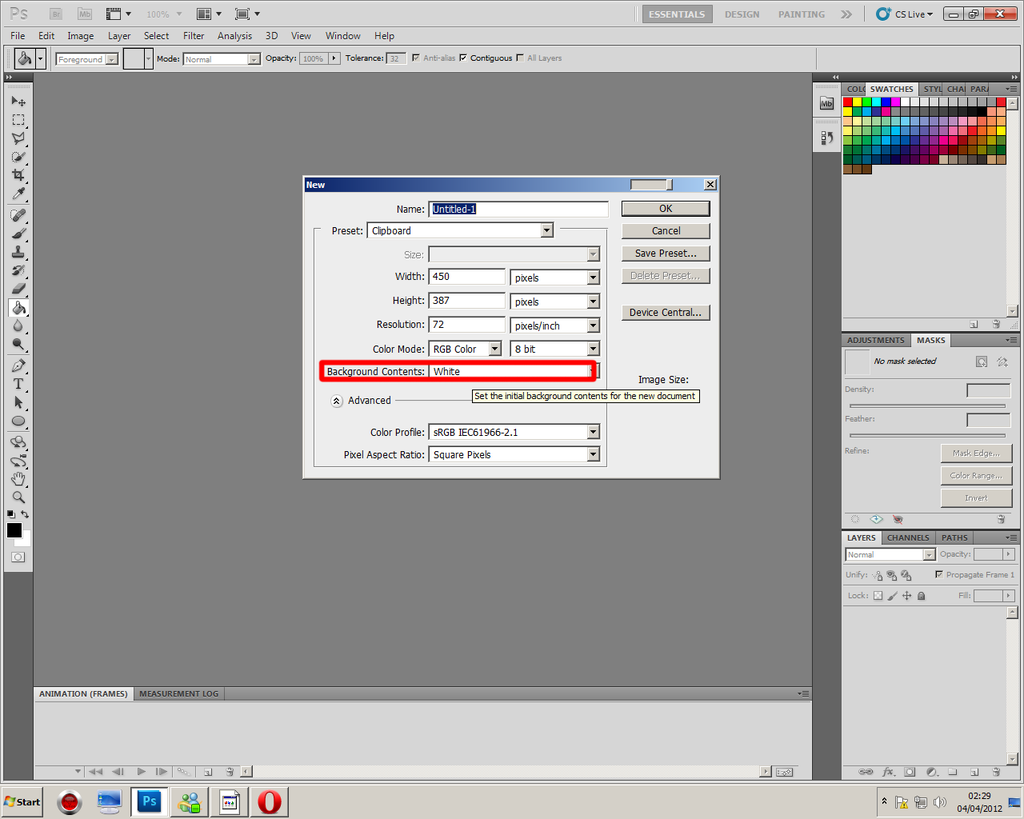Select the Horizontal Type tool
The width and height of the screenshot is (1024, 819).
pos(18,381)
